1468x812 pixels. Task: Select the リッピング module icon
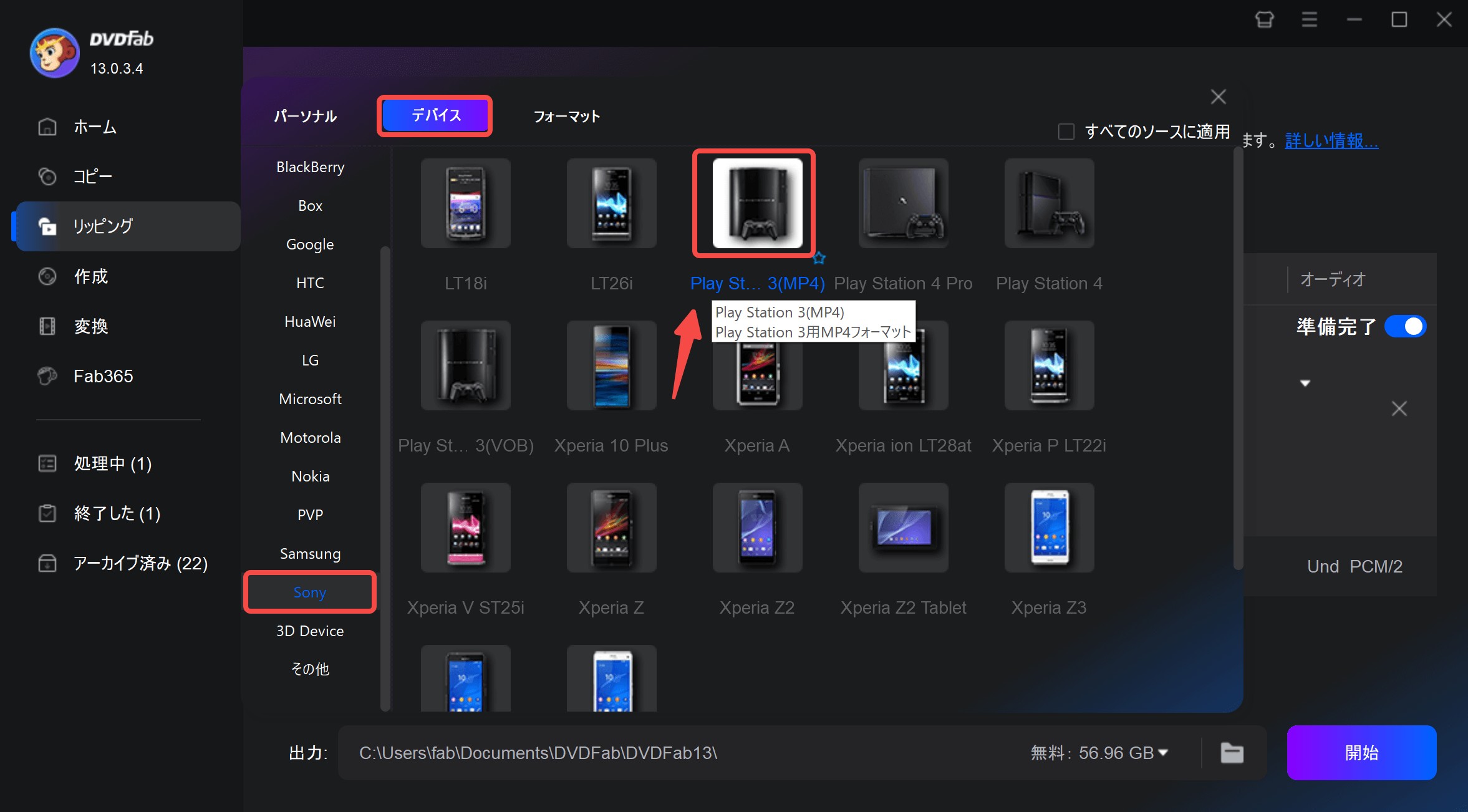point(47,226)
